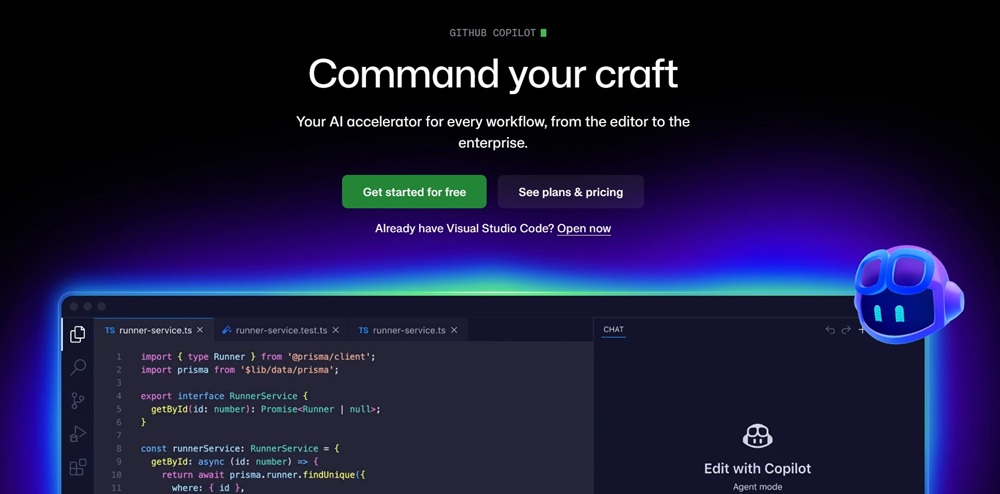Click the redo arrow in Chat panel header
This screenshot has height=494, width=1000.
pyautogui.click(x=846, y=330)
